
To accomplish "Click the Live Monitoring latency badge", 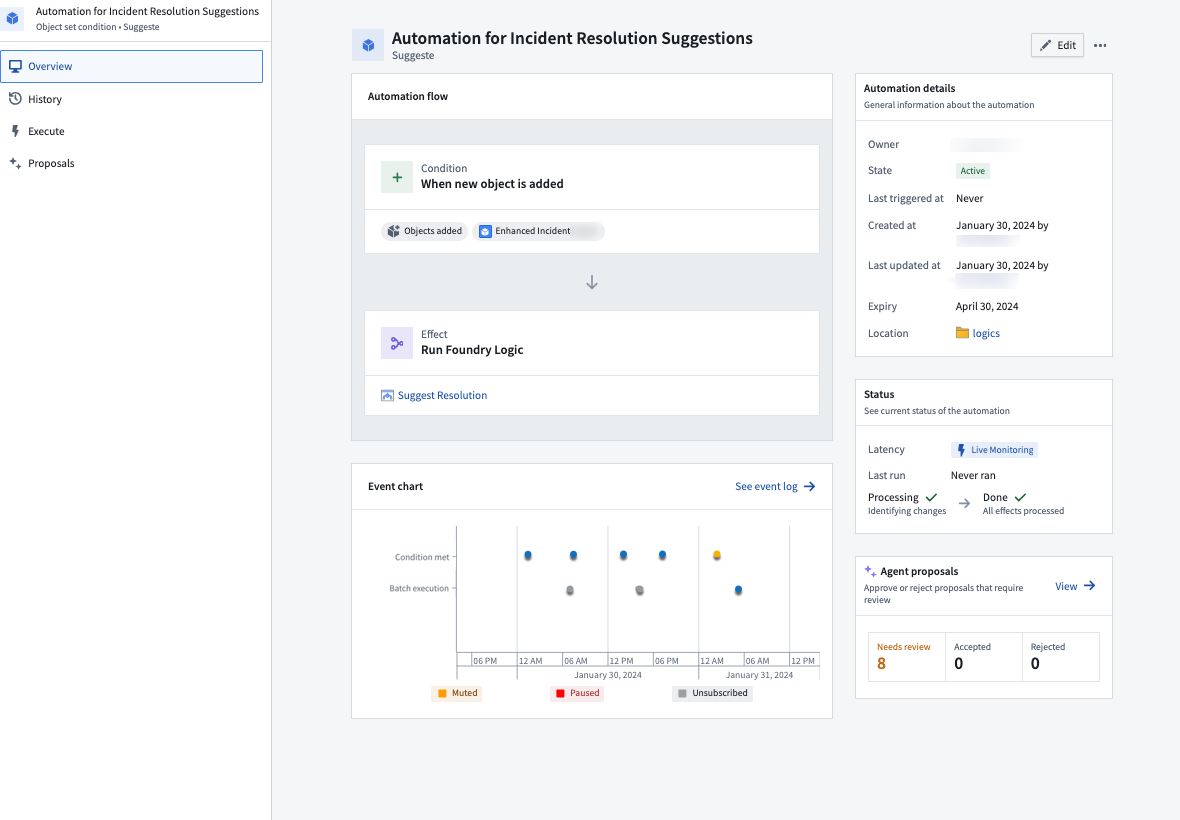I will point(994,450).
